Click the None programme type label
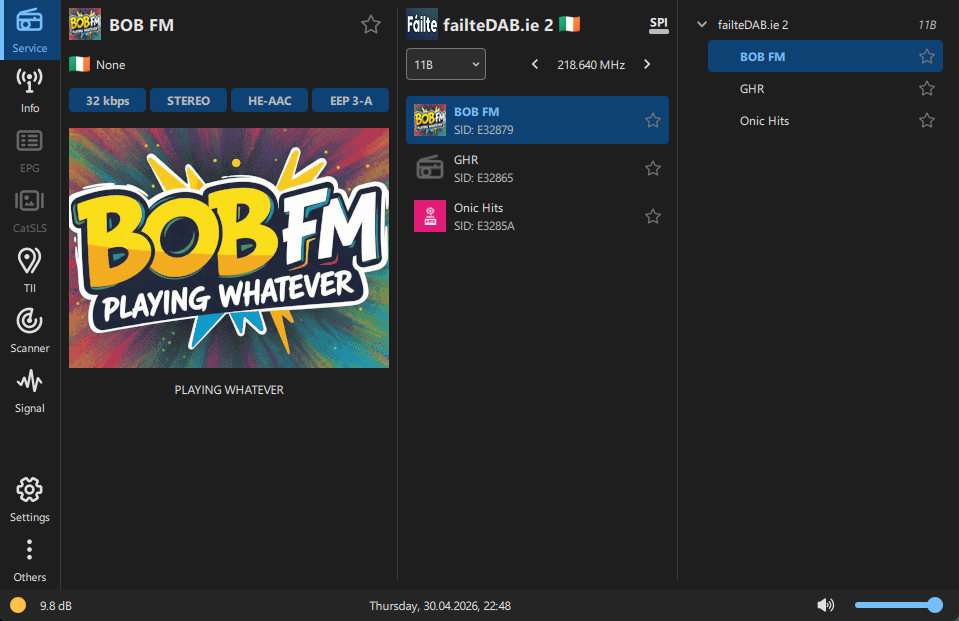This screenshot has height=621, width=959. coord(111,65)
